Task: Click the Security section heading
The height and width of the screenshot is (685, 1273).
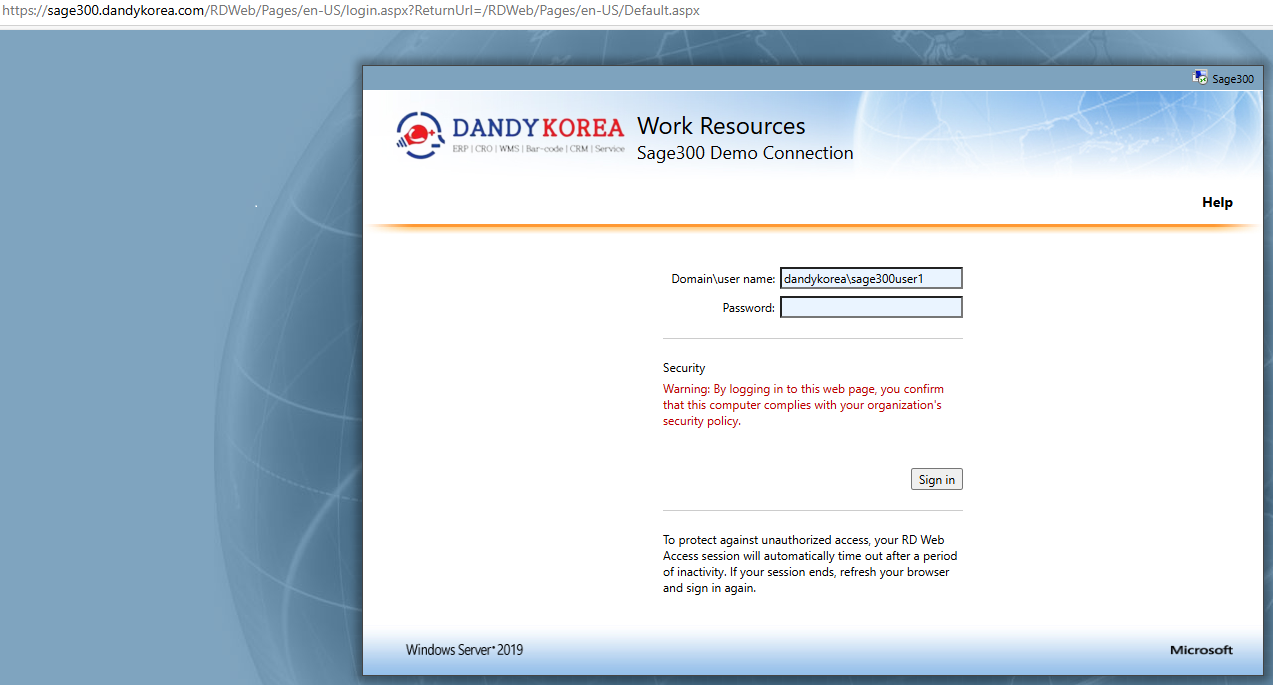Action: pos(684,368)
